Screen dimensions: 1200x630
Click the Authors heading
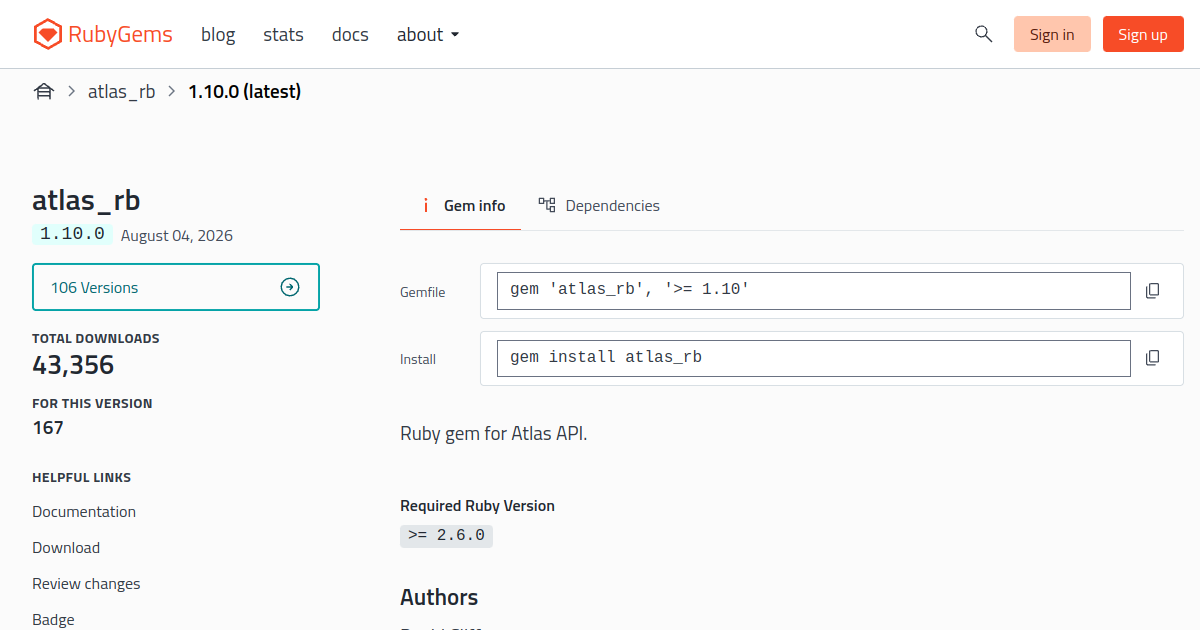(x=439, y=598)
